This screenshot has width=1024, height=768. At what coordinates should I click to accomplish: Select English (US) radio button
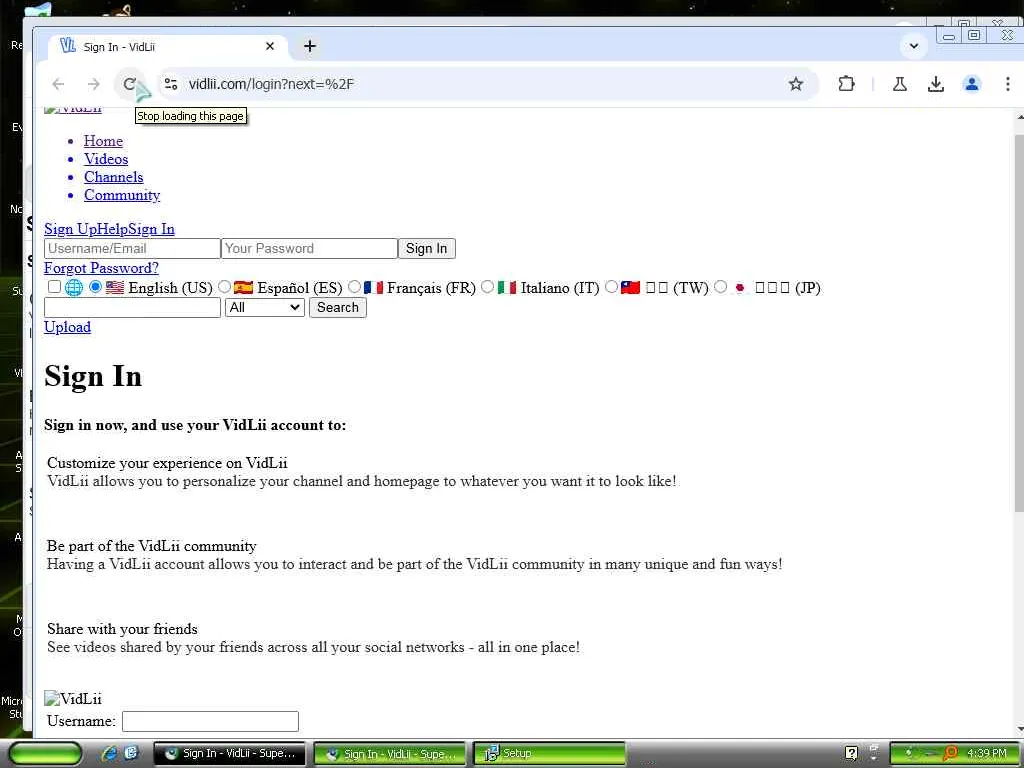[96, 287]
